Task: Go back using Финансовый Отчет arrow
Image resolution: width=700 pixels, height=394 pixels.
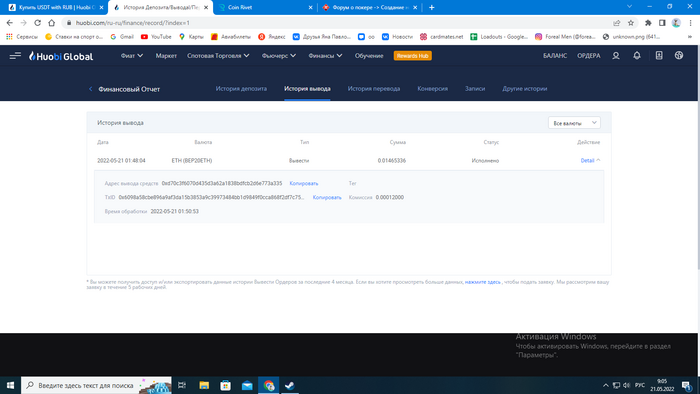Action: [90, 89]
